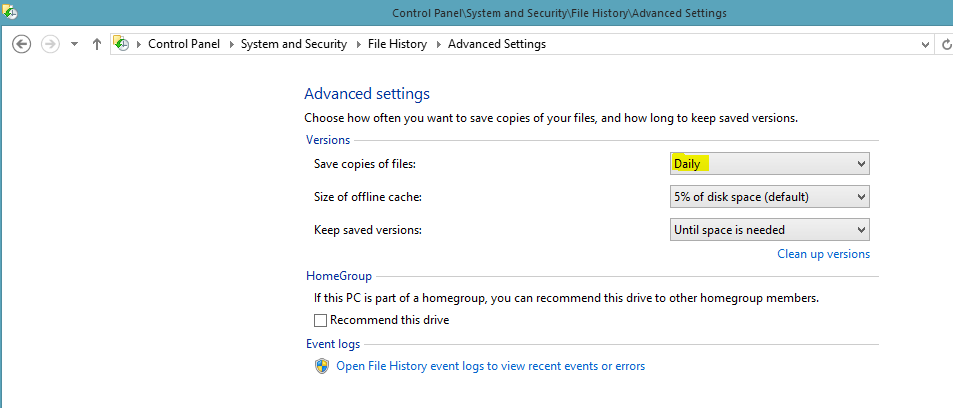Open File History event logs link
This screenshot has height=408, width=953.
490,366
